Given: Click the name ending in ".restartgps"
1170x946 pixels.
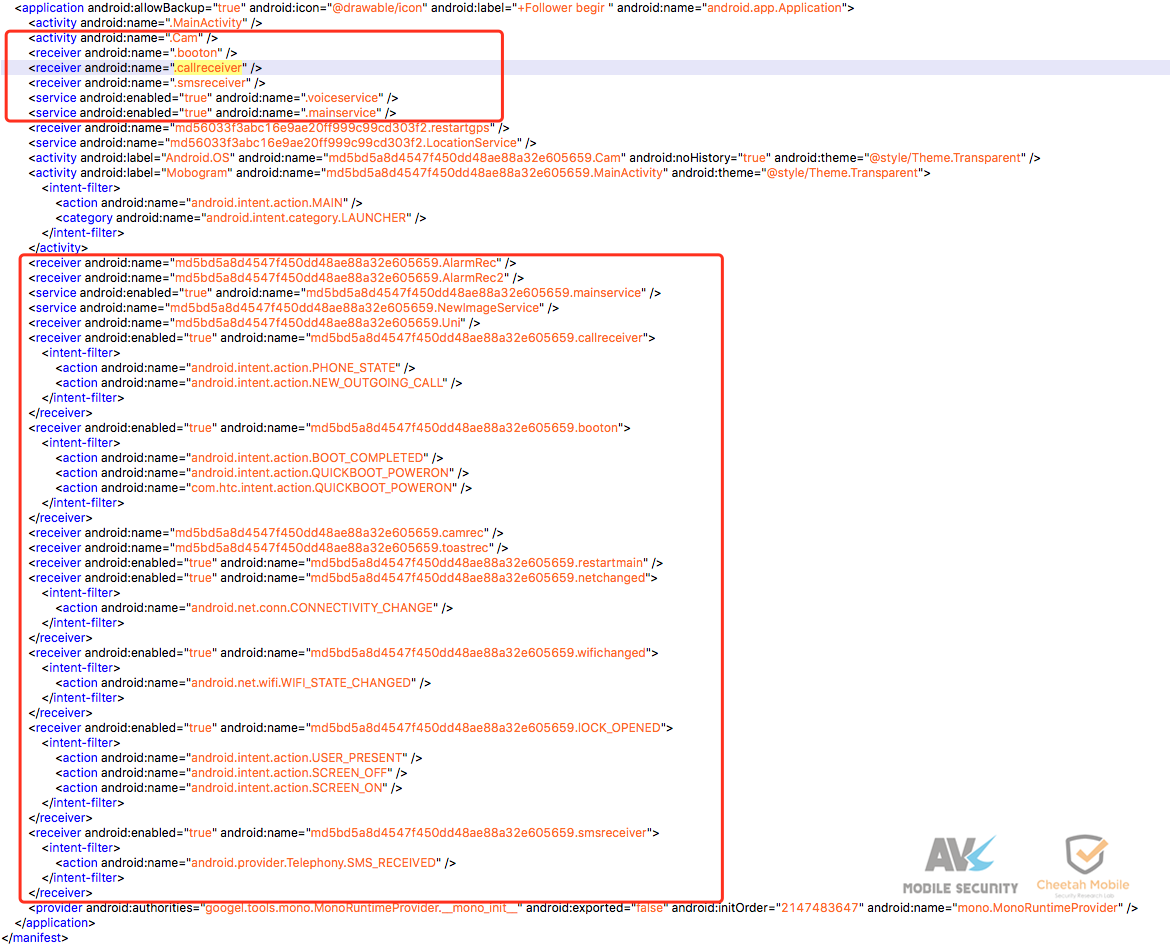Looking at the screenshot, I should click(332, 128).
